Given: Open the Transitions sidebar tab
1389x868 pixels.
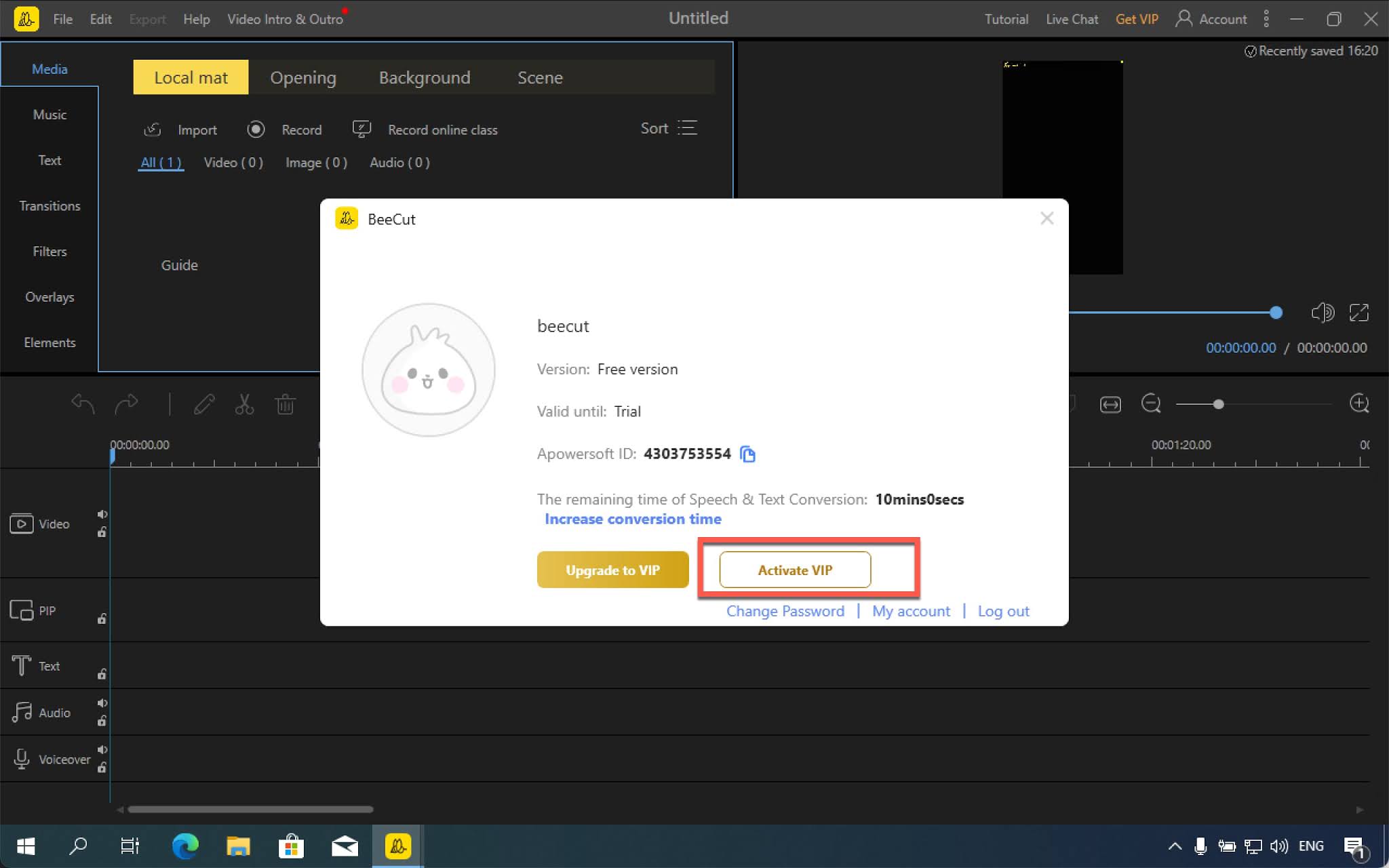Looking at the screenshot, I should [x=50, y=205].
